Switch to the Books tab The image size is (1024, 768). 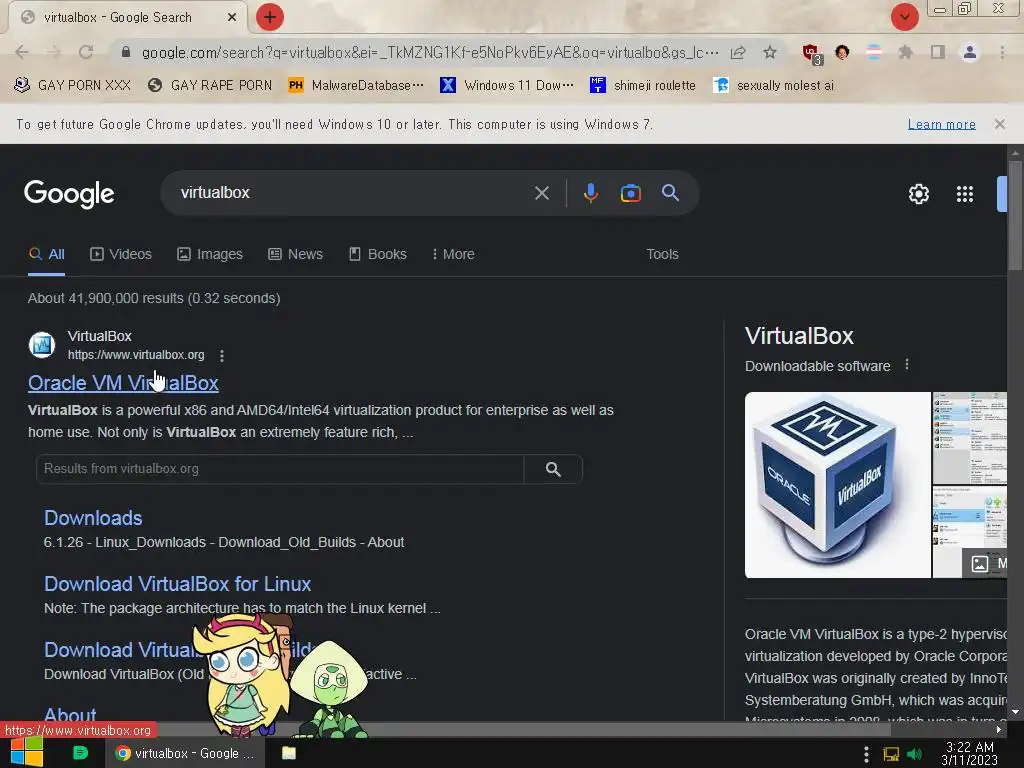[x=377, y=254]
